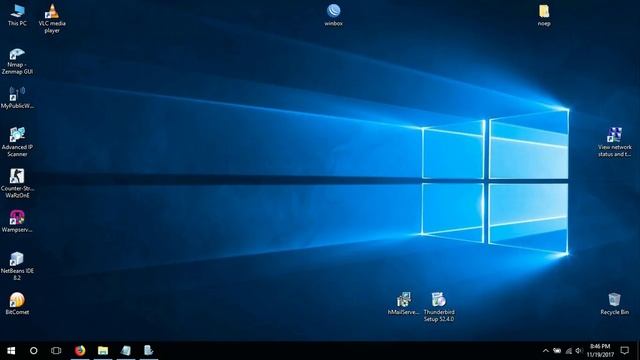Select the BitComet desktop shortcut
The height and width of the screenshot is (360, 640).
tap(17, 304)
